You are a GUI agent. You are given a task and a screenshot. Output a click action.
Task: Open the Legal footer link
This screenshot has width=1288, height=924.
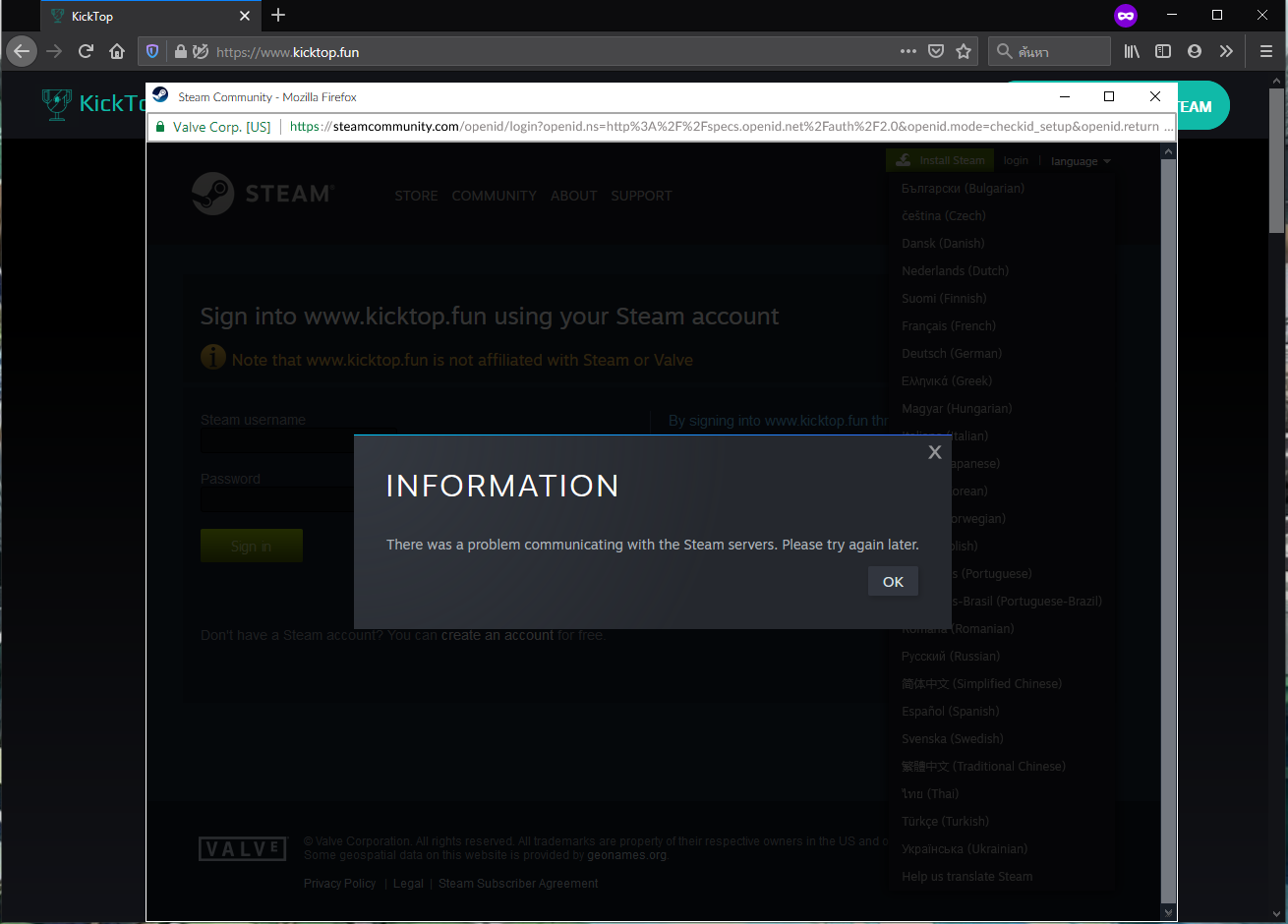[408, 884]
